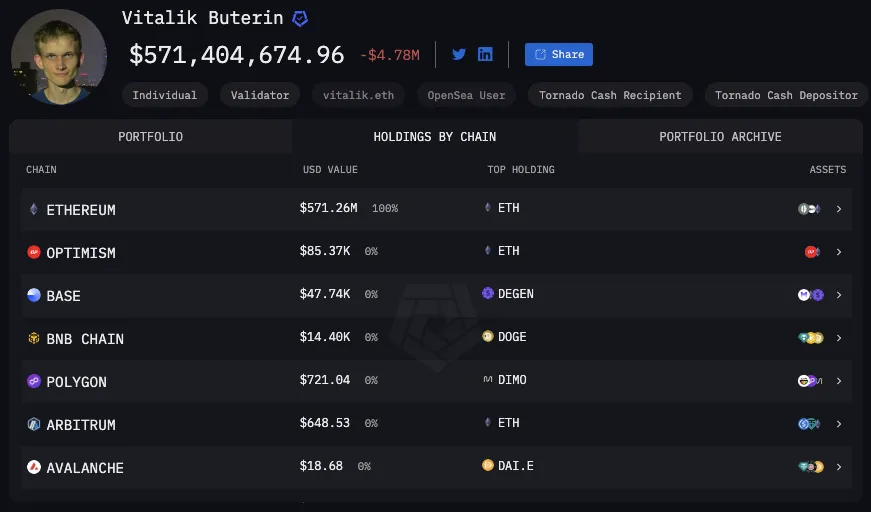Viewport: 871px width, 512px height.
Task: Click the CHAIN column header
Action: click(41, 169)
